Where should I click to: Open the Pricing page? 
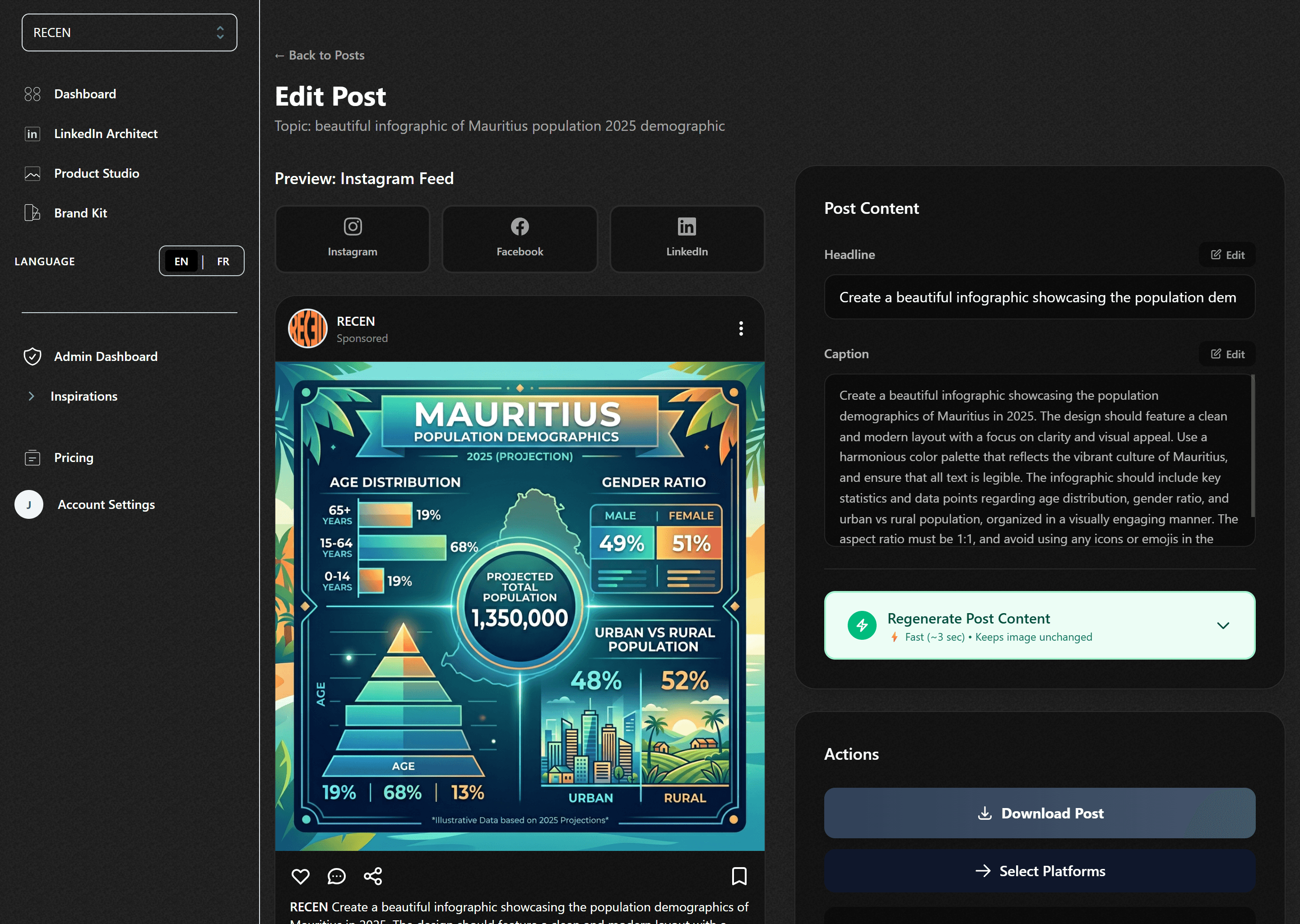coord(74,457)
